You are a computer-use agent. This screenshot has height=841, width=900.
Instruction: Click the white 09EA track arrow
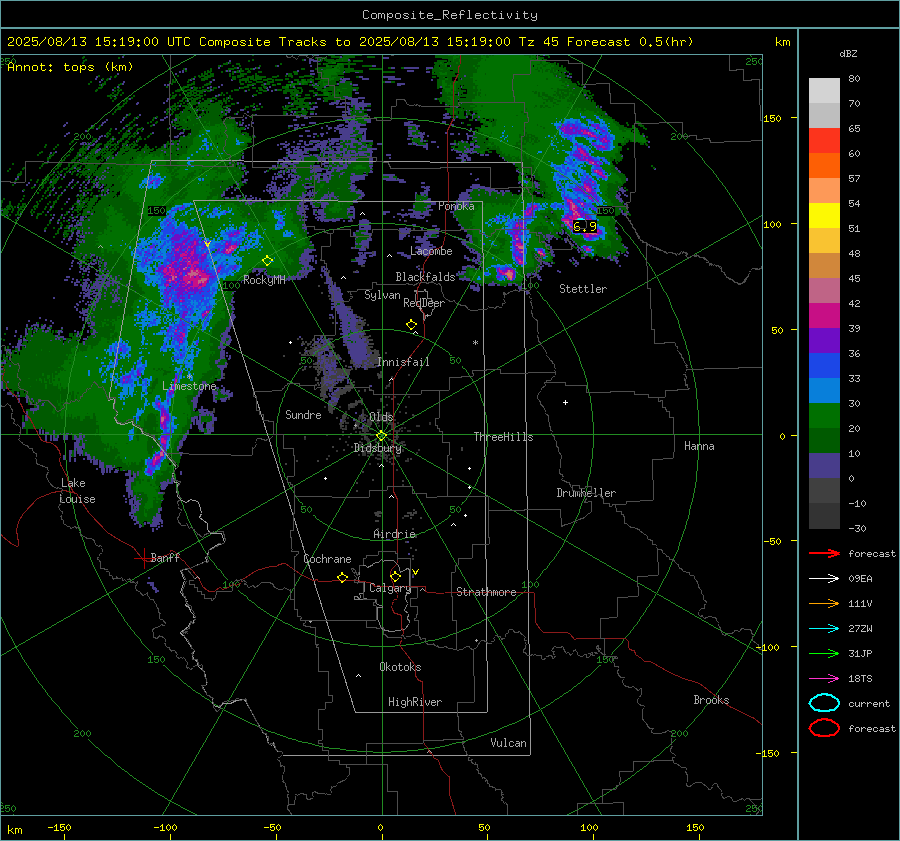(824, 579)
